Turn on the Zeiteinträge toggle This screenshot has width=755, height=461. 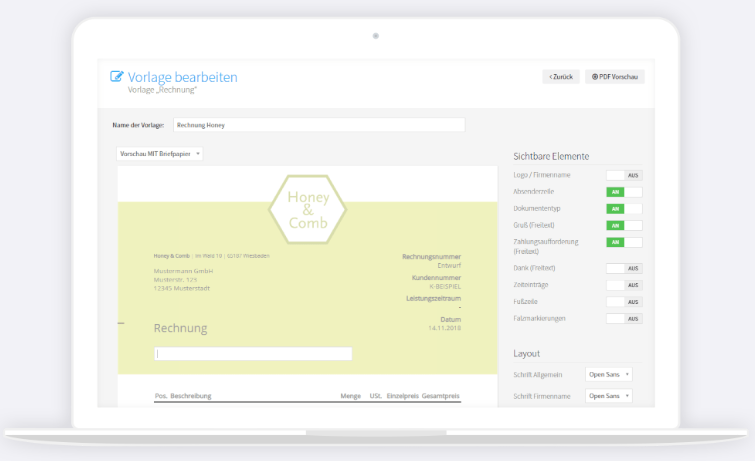click(624, 285)
